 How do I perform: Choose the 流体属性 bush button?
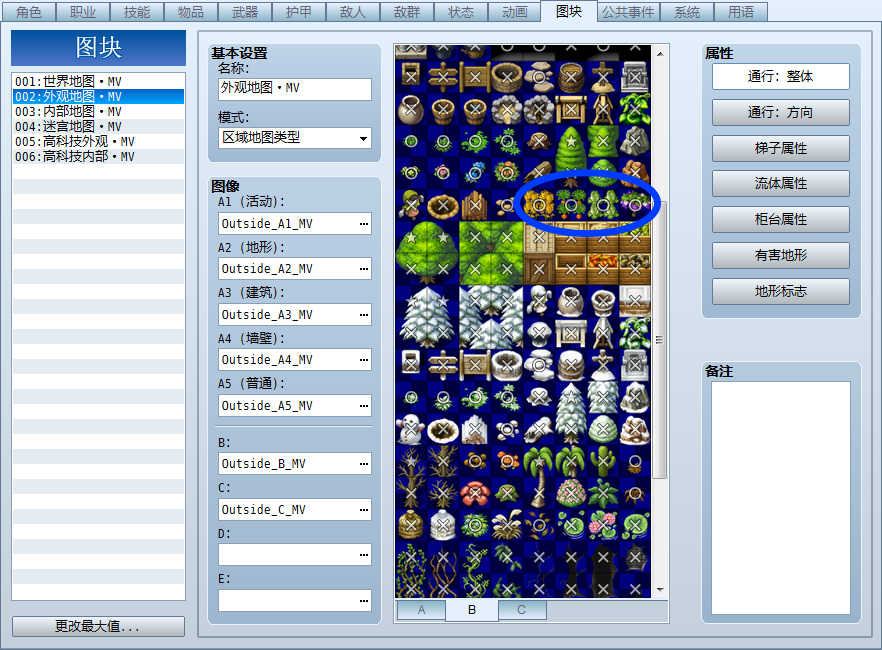point(780,183)
